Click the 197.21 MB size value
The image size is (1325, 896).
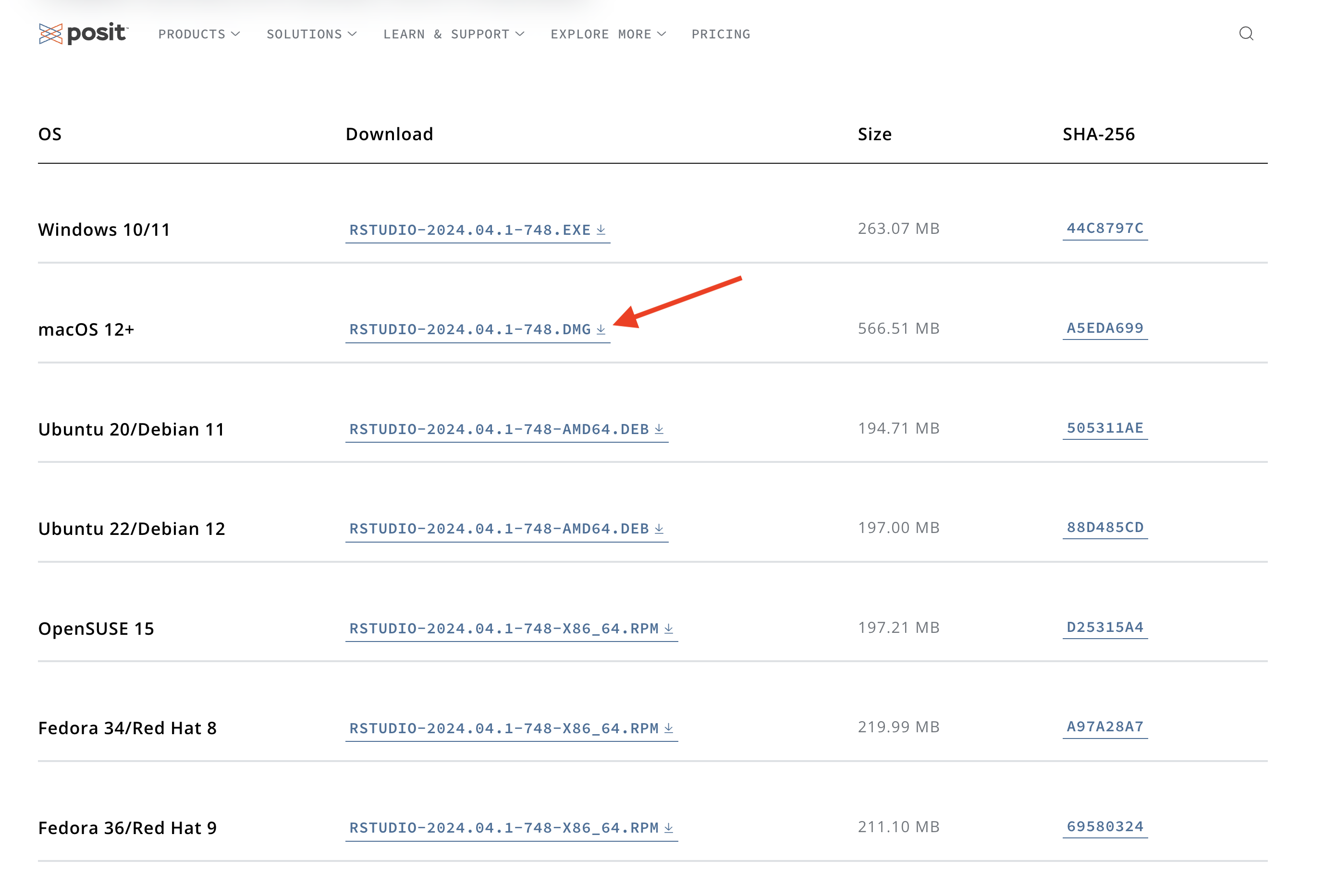(898, 628)
